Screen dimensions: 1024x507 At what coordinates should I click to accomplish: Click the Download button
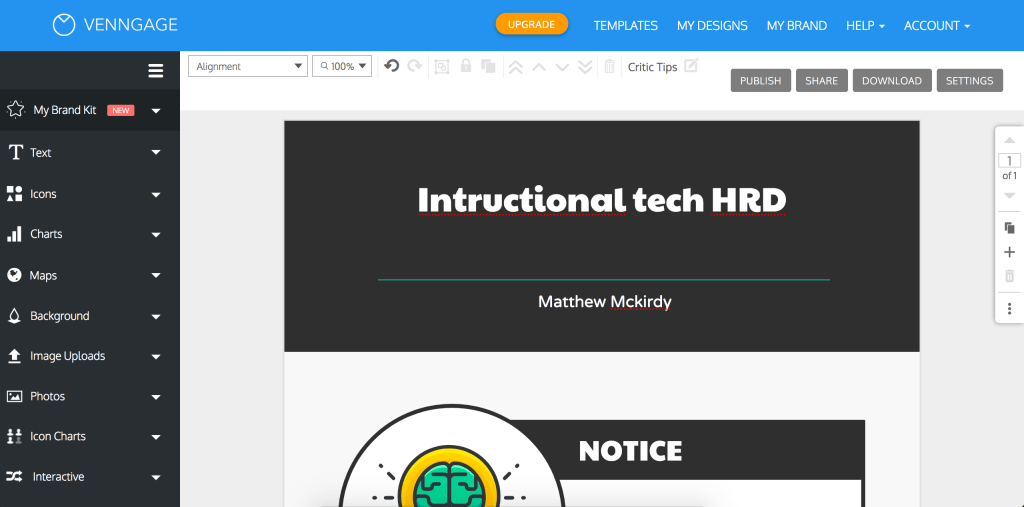coord(892,81)
